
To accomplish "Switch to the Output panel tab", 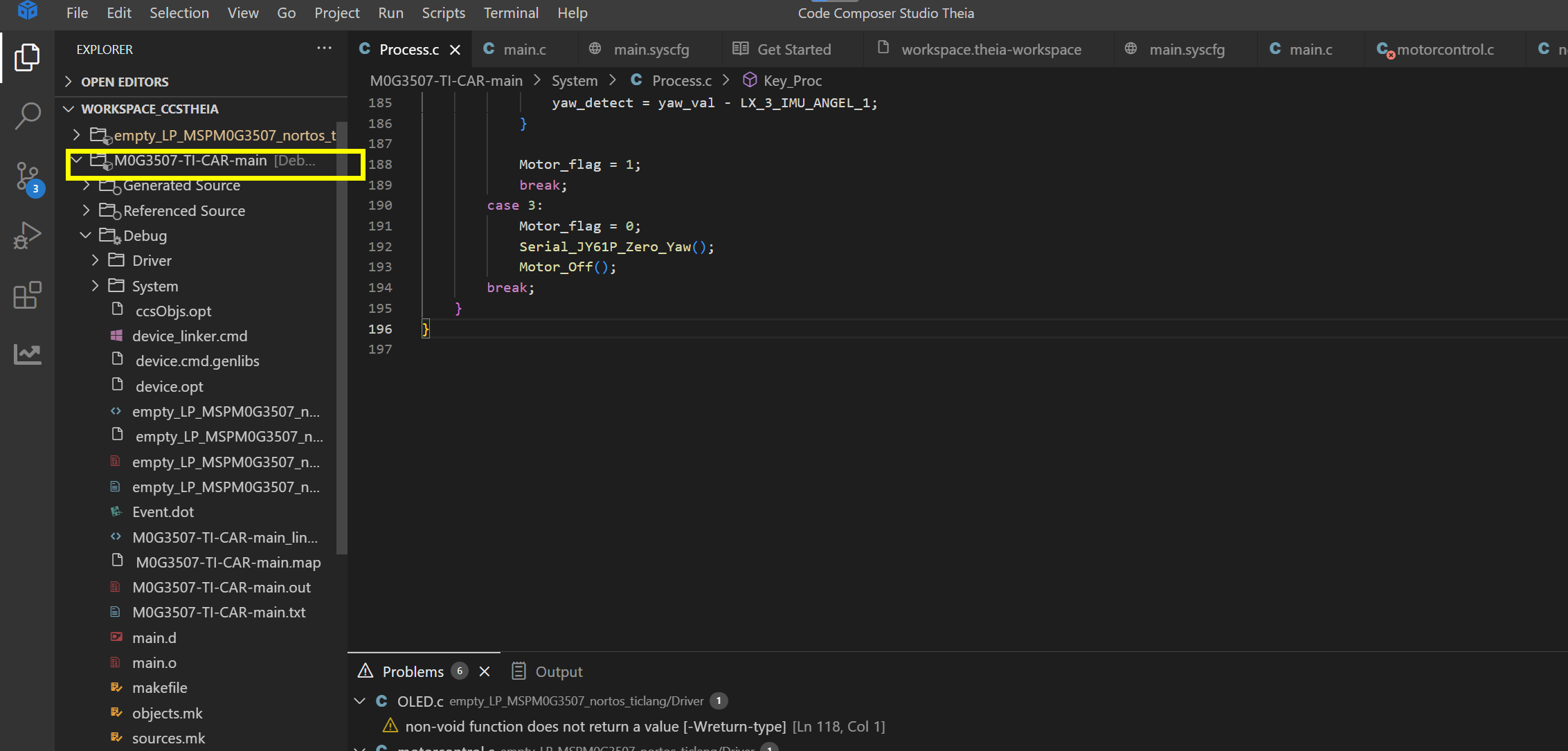I will pyautogui.click(x=558, y=671).
